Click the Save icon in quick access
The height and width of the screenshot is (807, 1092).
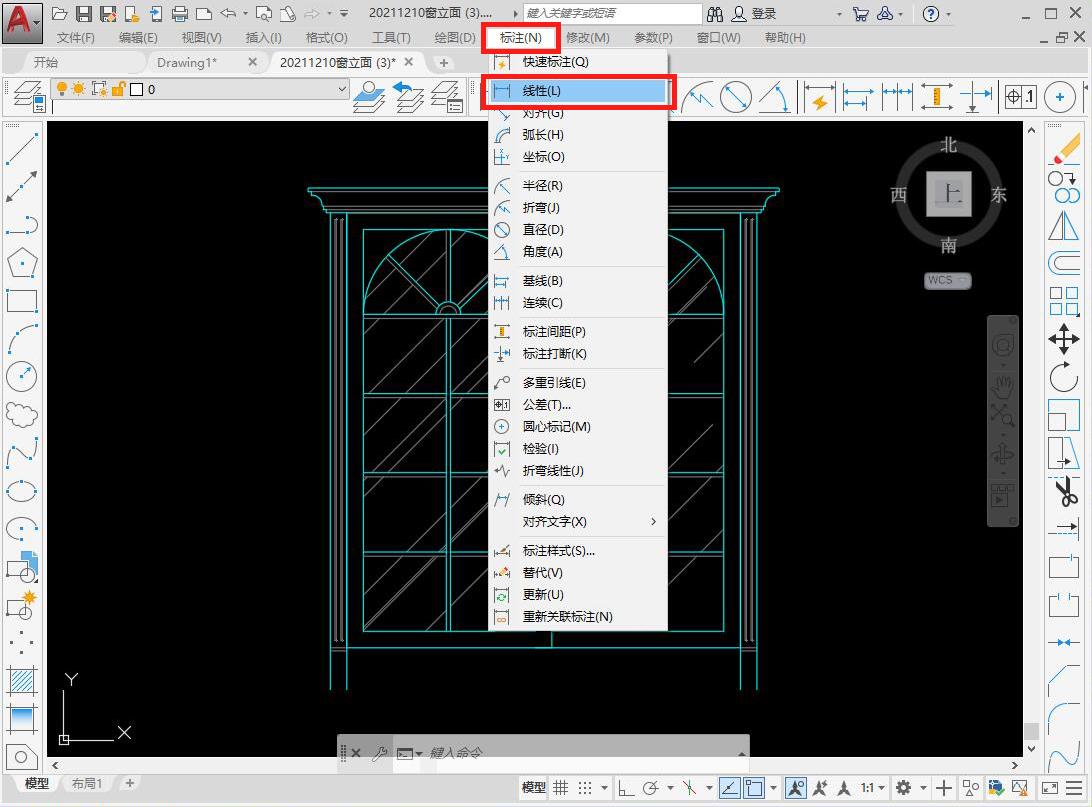pos(84,13)
